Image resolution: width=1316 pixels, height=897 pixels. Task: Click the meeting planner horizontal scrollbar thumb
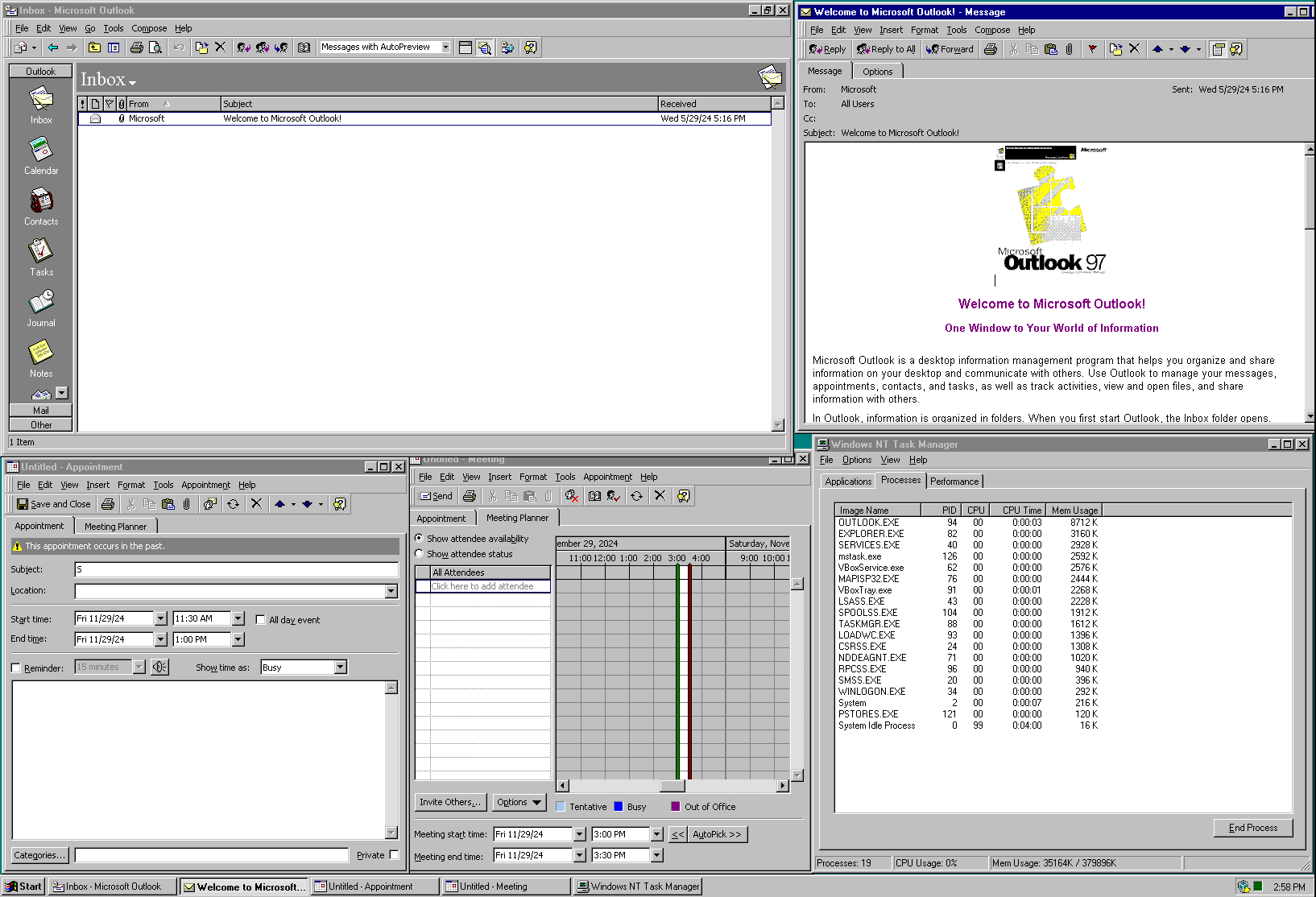(x=672, y=786)
